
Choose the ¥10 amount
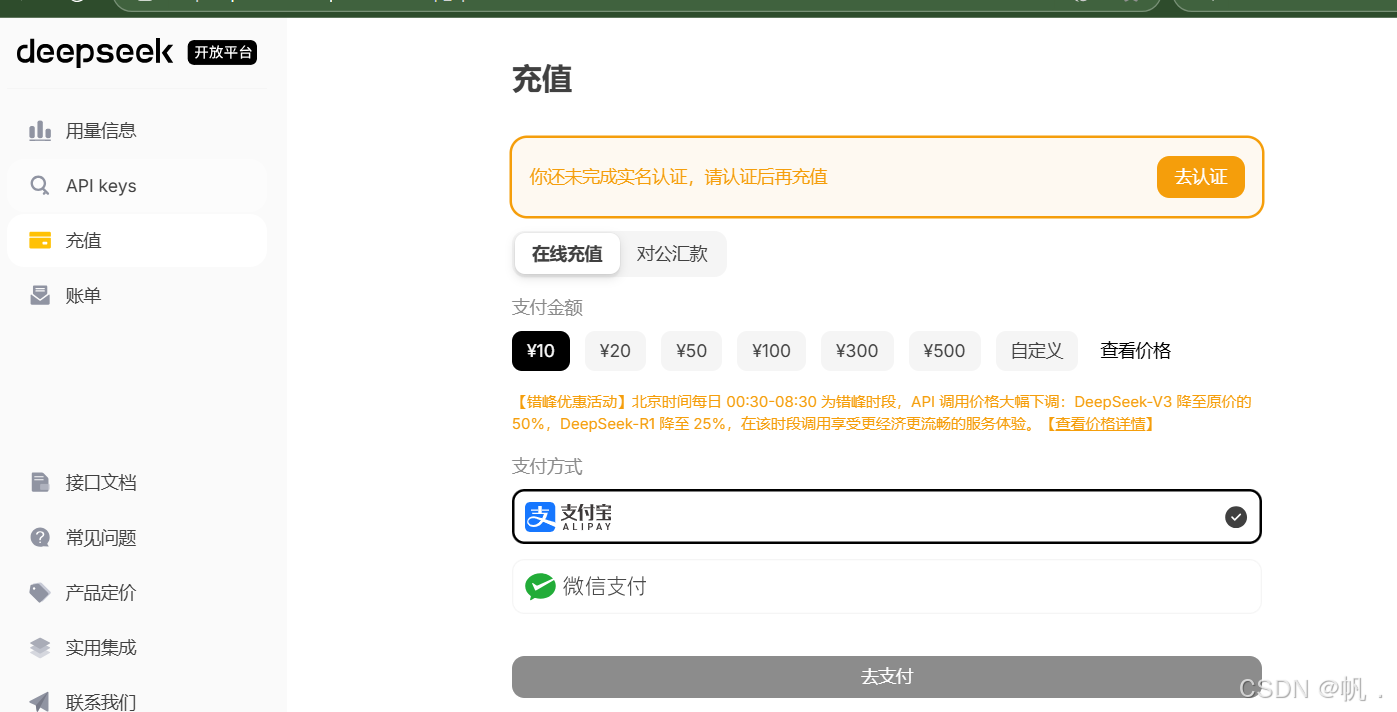[541, 351]
